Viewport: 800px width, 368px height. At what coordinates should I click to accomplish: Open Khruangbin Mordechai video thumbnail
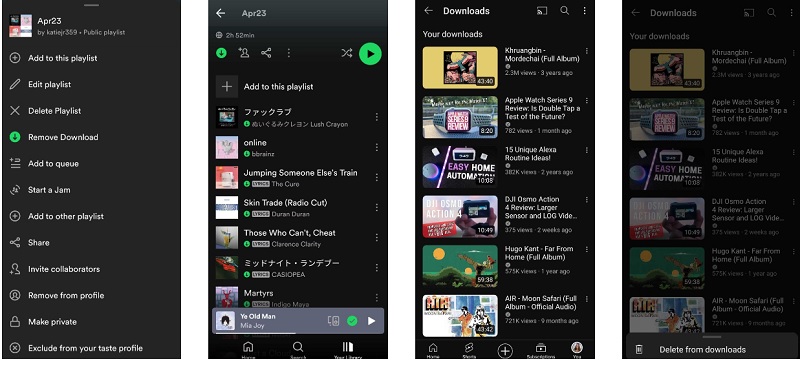tap(460, 68)
